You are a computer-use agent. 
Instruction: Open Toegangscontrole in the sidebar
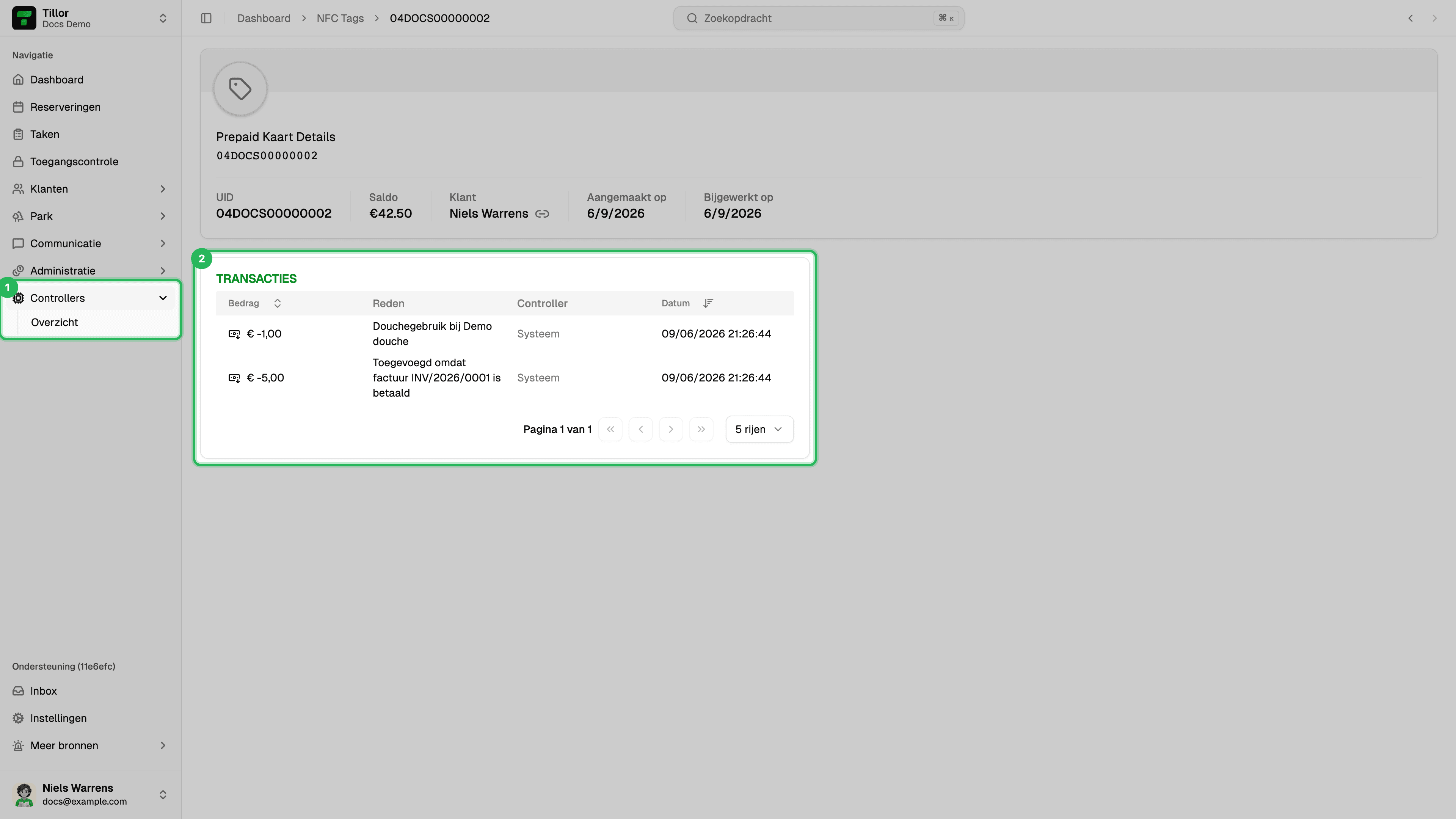[91, 162]
